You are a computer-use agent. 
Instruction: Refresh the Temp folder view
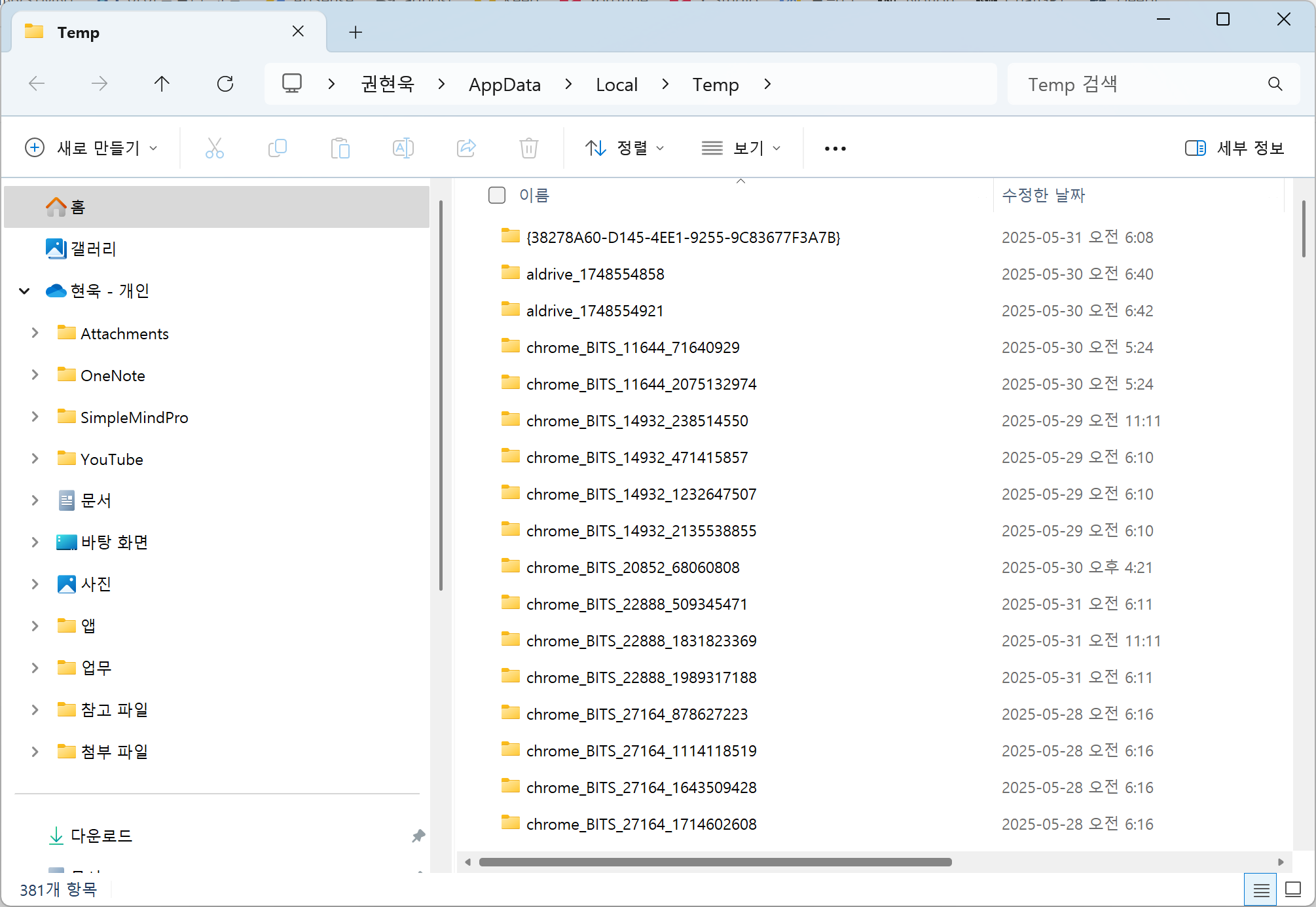pyautogui.click(x=225, y=84)
